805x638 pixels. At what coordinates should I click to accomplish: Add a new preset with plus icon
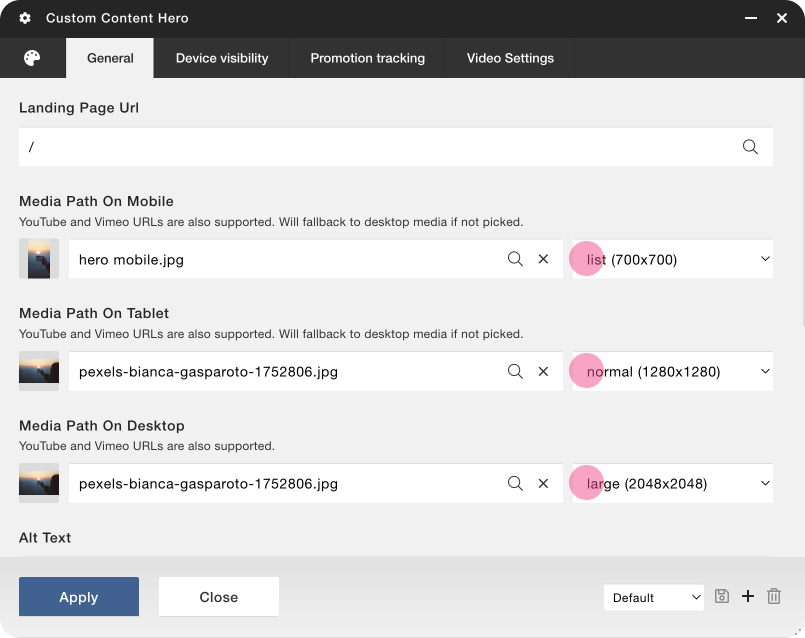[x=748, y=597]
